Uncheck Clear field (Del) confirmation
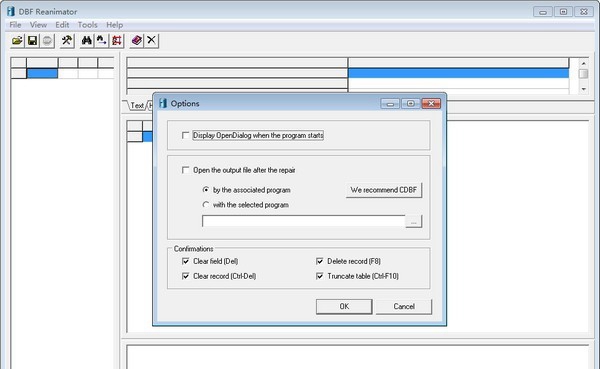 click(186, 261)
